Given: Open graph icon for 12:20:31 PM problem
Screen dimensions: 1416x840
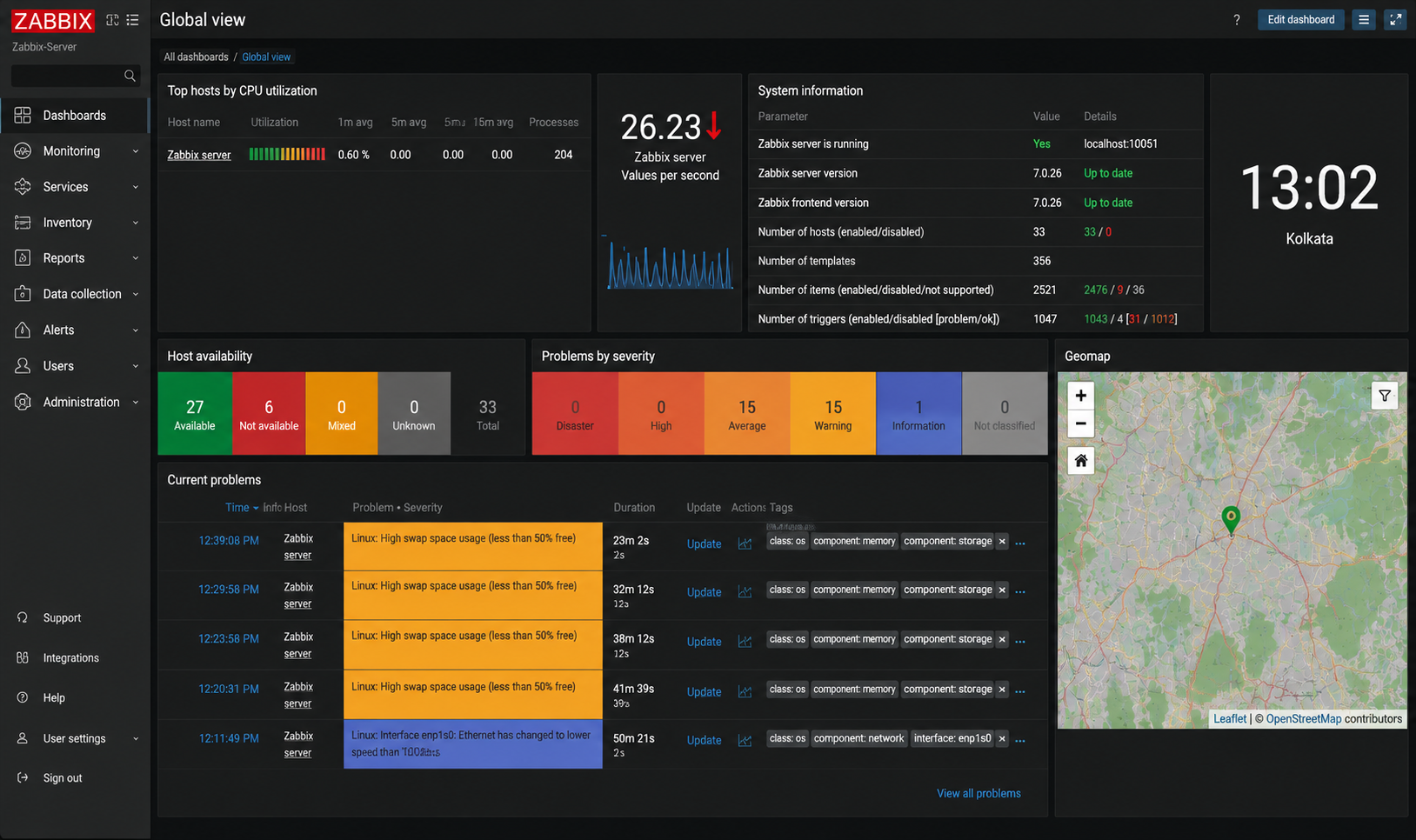Looking at the screenshot, I should (745, 692).
